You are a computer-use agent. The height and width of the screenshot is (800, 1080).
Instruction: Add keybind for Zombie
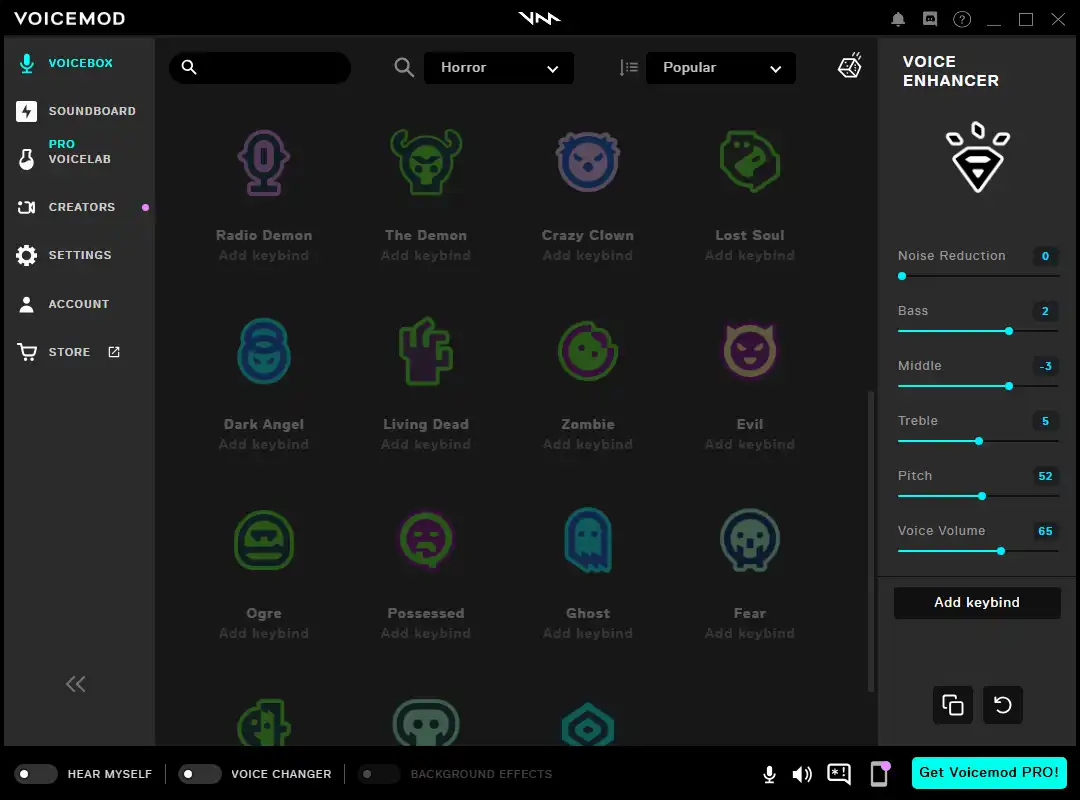(588, 444)
